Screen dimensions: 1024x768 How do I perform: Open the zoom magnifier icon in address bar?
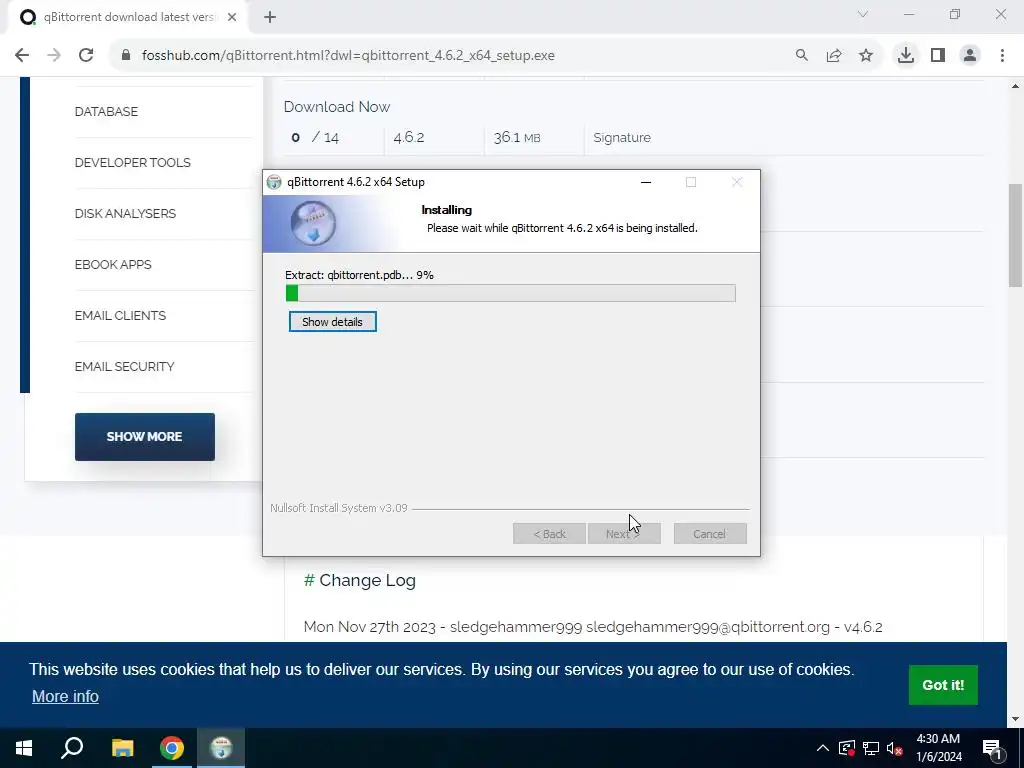pos(801,56)
